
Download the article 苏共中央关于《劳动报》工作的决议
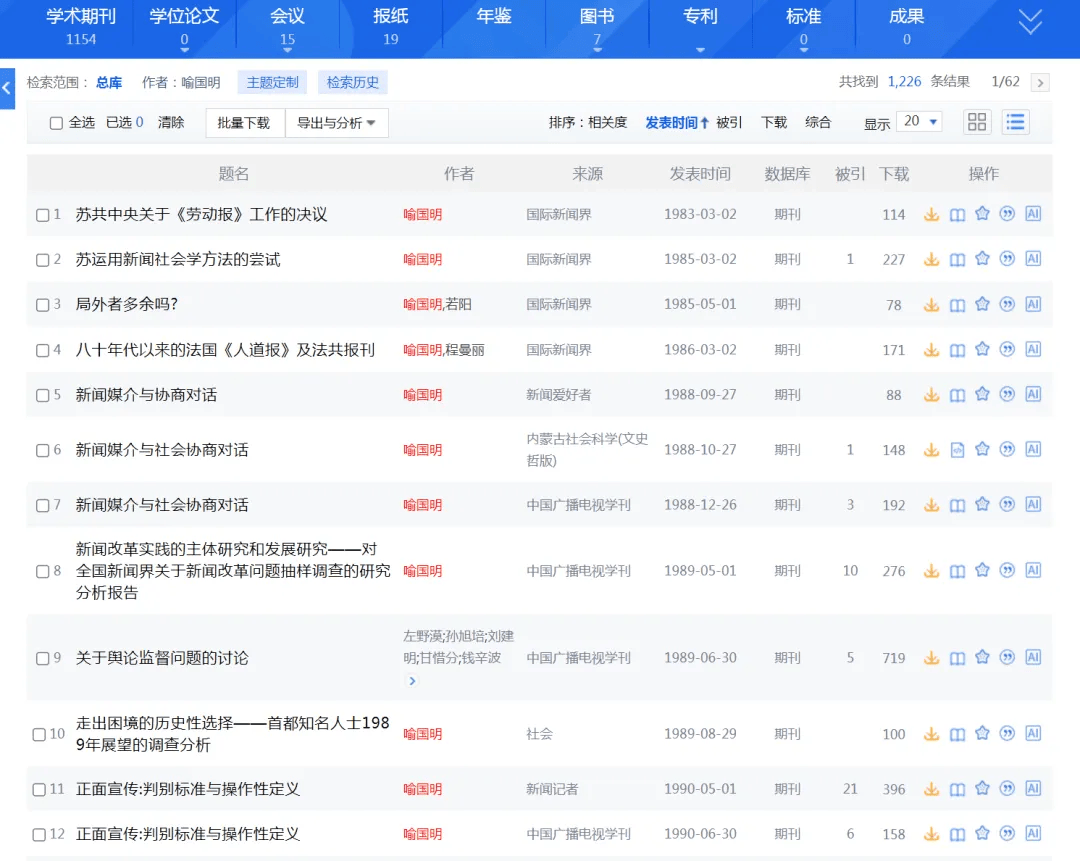(x=931, y=214)
